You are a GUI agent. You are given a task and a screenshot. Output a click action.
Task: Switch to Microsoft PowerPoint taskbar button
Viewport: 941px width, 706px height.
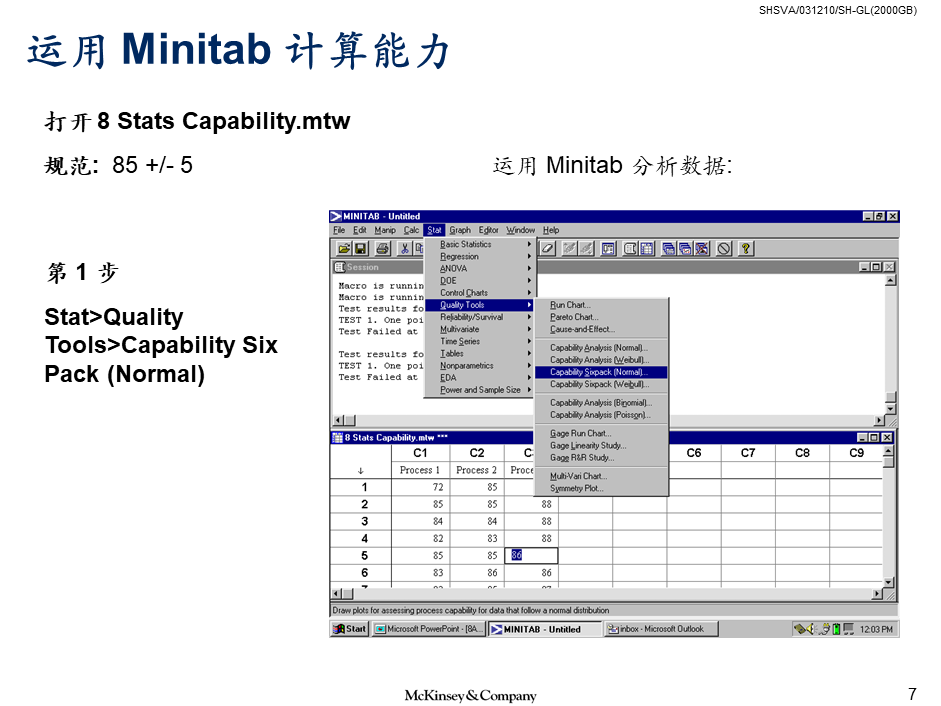coord(430,629)
